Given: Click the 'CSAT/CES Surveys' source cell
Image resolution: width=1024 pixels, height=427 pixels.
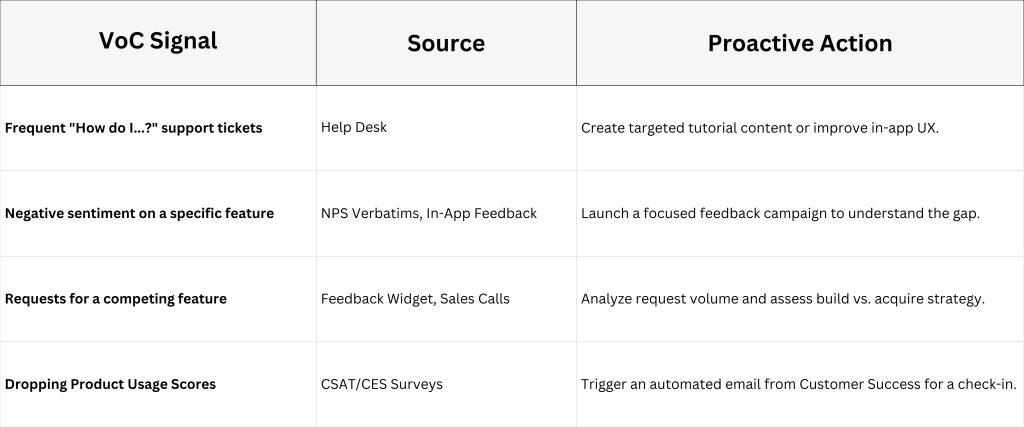Looking at the screenshot, I should tap(381, 385).
